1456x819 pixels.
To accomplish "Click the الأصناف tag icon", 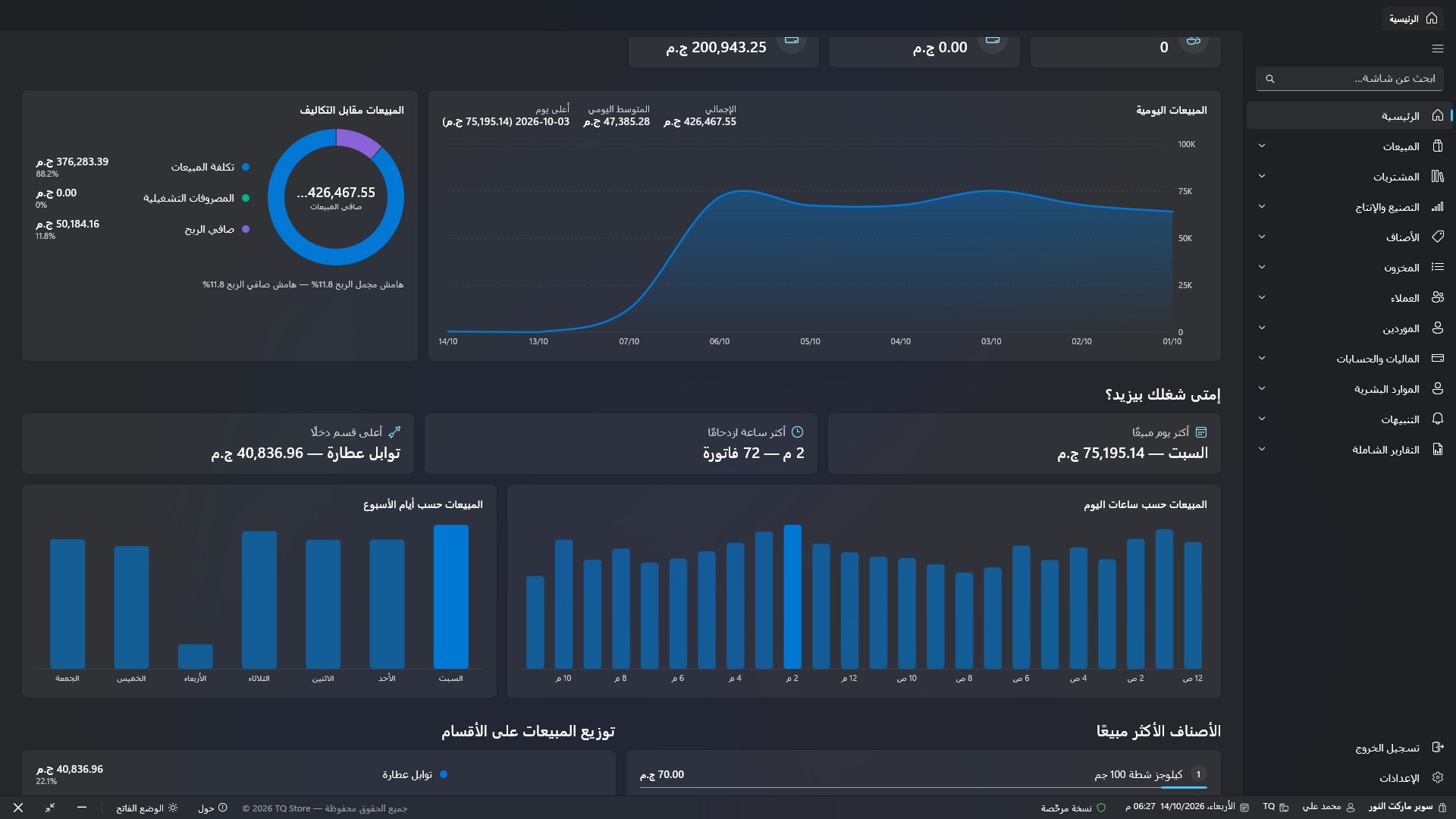I will (x=1437, y=237).
